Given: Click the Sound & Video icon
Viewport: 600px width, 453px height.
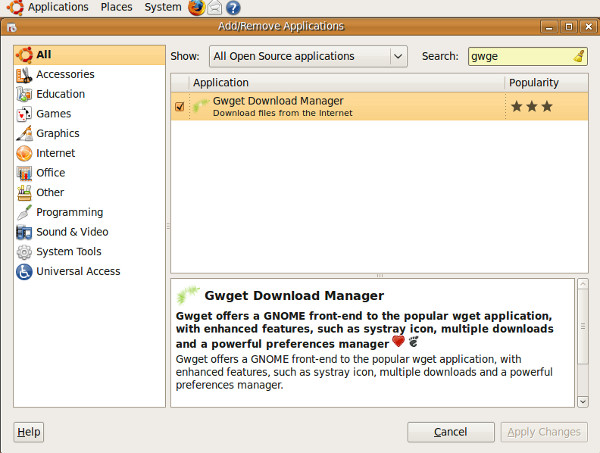Looking at the screenshot, I should point(24,232).
